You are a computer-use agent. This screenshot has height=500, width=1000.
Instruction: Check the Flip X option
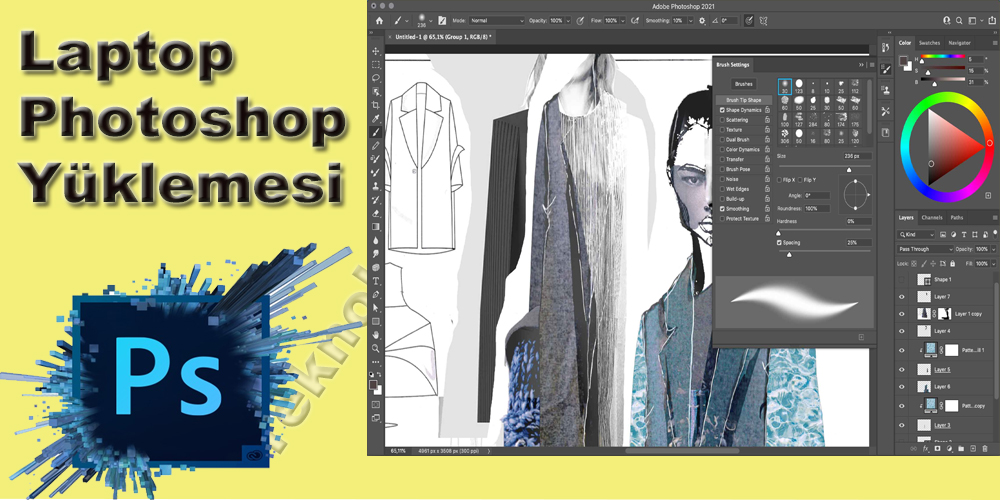780,179
